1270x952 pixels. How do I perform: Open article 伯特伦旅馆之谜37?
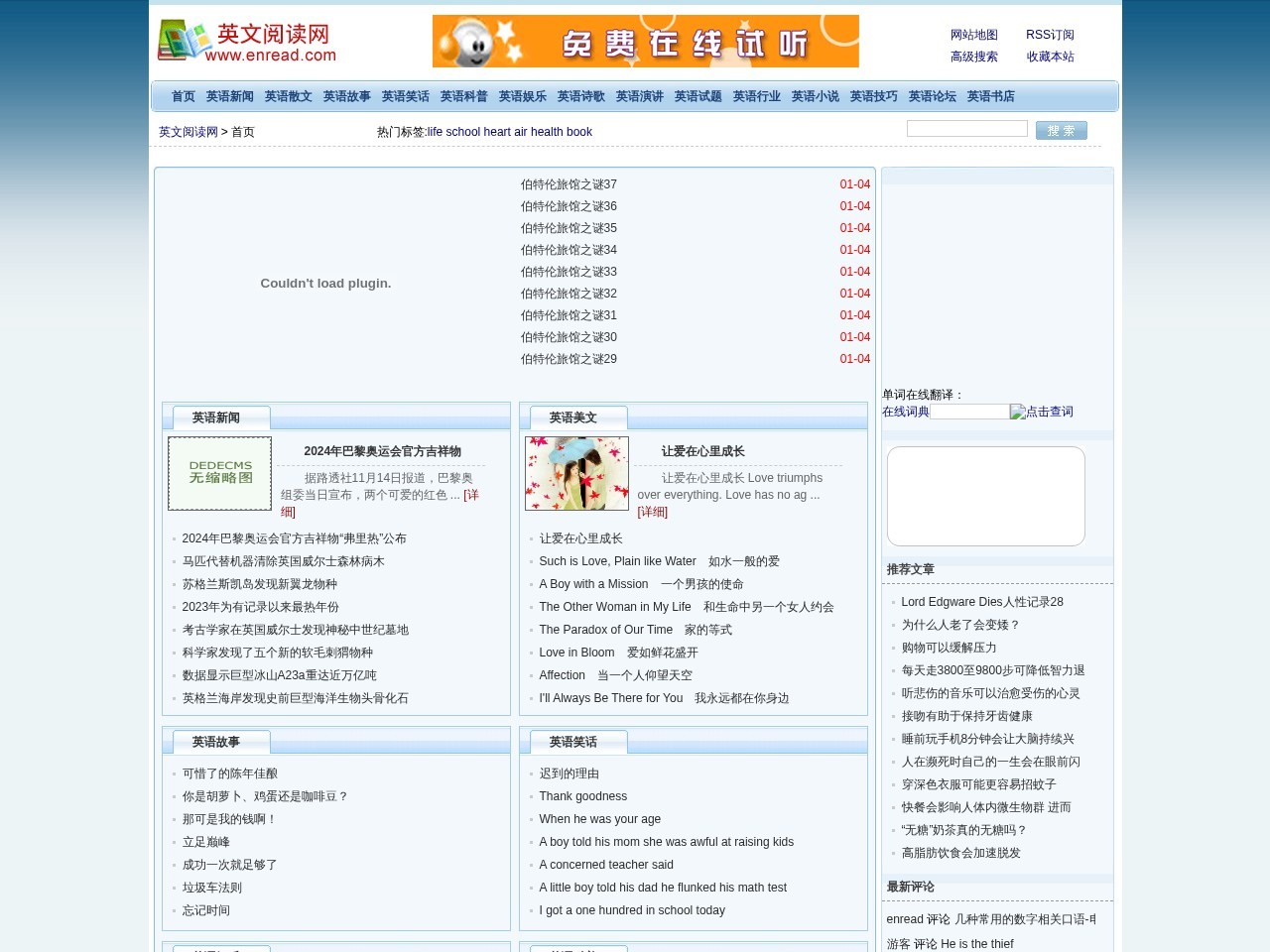pos(568,184)
